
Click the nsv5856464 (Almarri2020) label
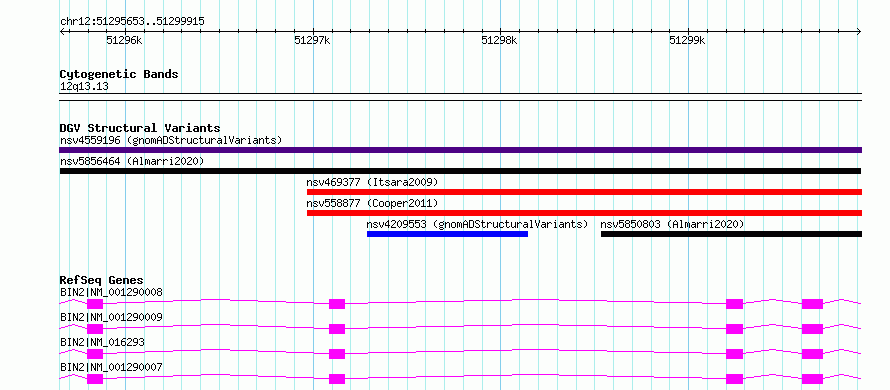132,161
